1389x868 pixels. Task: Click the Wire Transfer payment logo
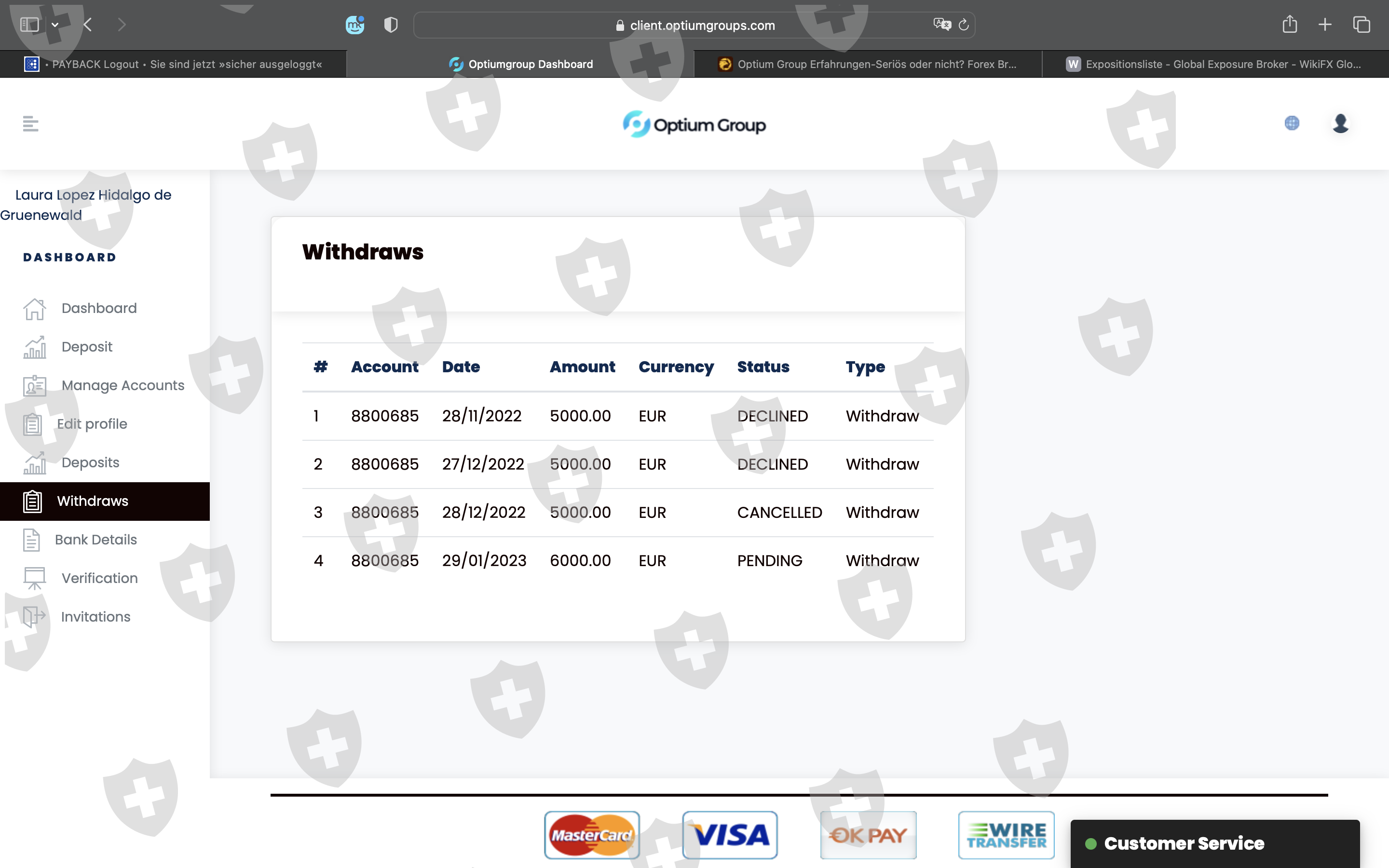coord(1006,835)
